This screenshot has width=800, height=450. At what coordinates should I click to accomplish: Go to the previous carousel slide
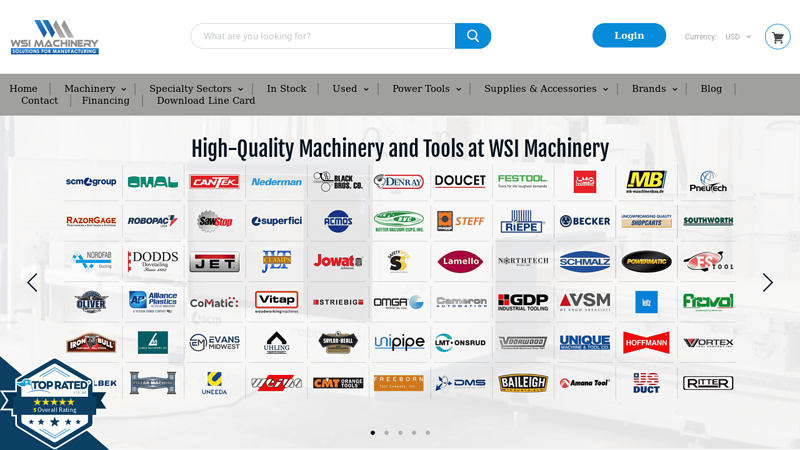point(32,282)
